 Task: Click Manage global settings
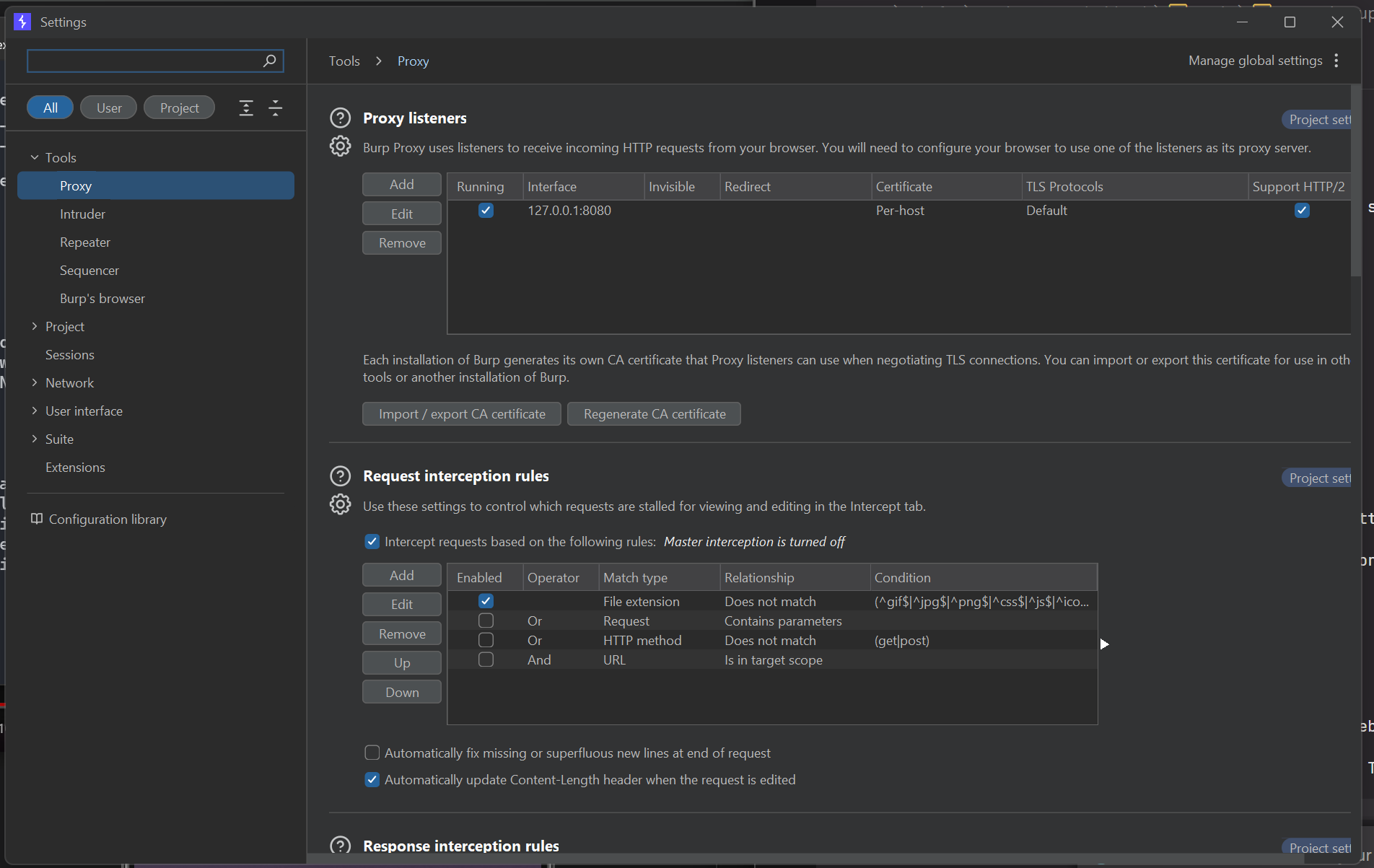coord(1256,61)
